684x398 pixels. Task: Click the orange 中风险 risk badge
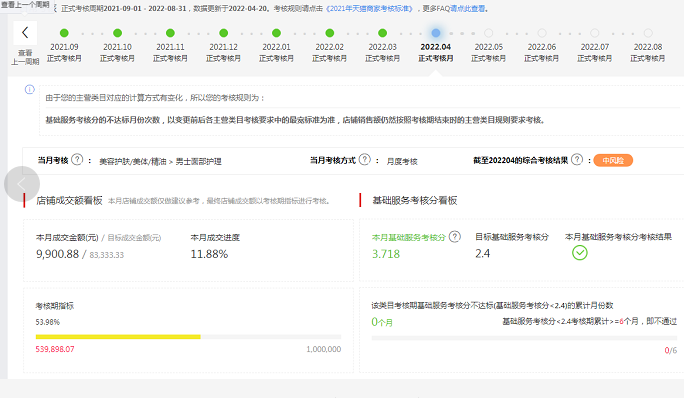tap(613, 161)
